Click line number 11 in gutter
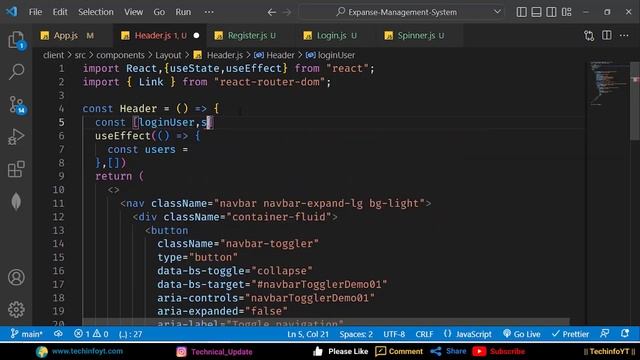Image resolution: width=640 pixels, height=360 pixels. tap(58, 203)
